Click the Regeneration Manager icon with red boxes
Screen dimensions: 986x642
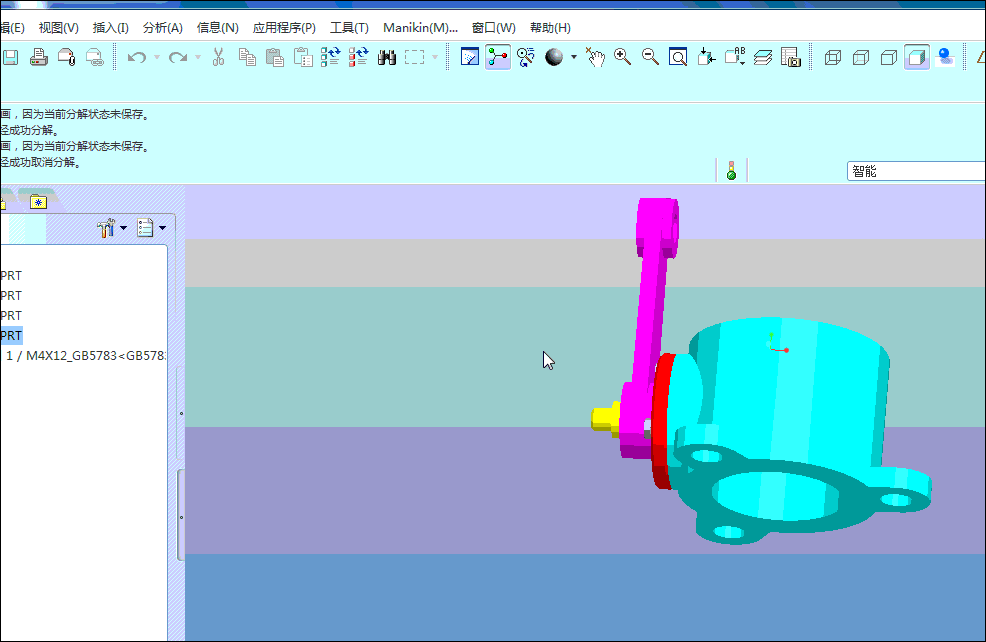(358, 57)
